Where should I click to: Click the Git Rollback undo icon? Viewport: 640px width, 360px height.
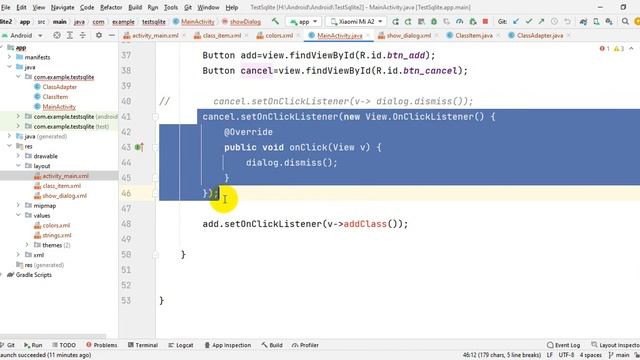[x=567, y=21]
